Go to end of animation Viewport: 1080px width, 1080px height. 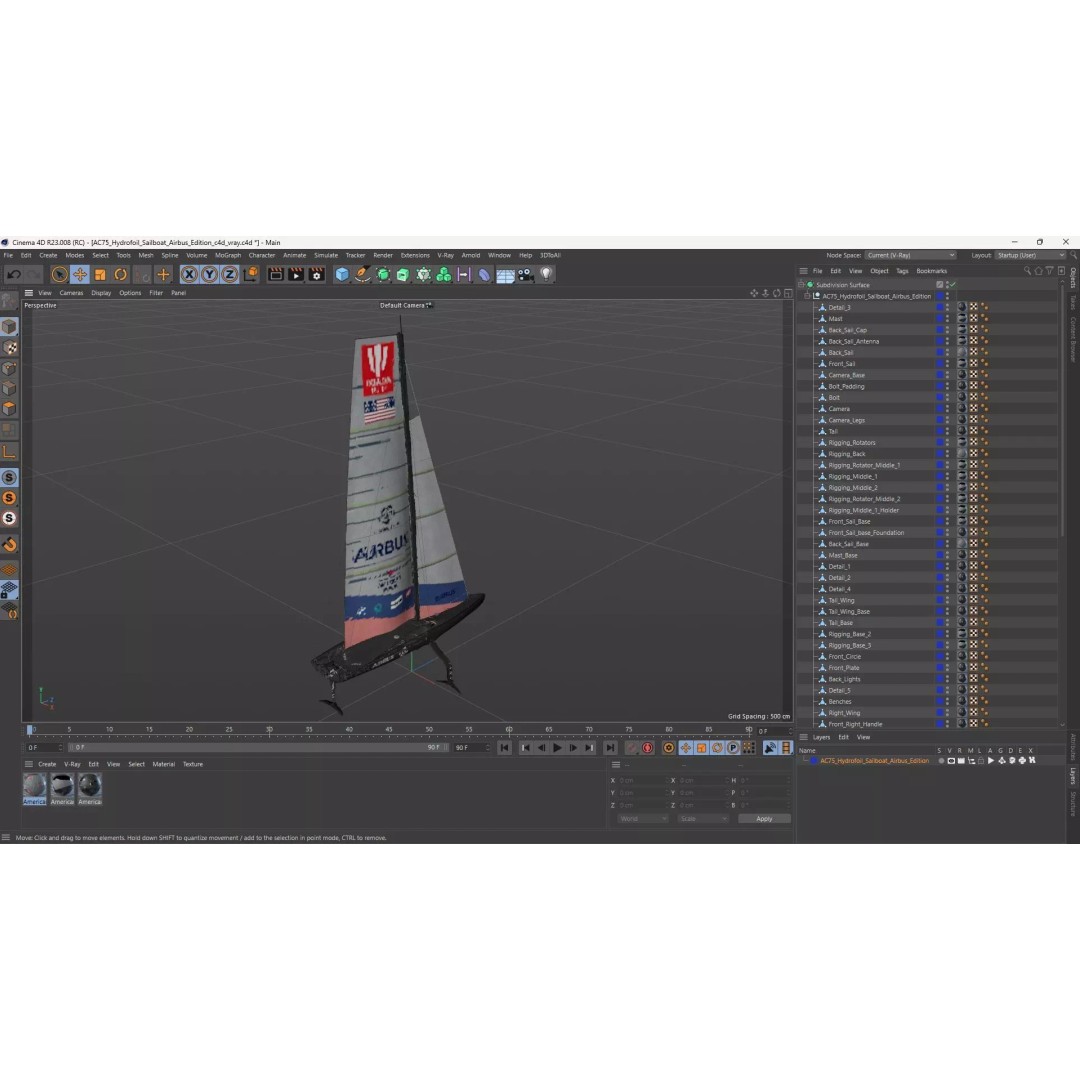pos(610,747)
